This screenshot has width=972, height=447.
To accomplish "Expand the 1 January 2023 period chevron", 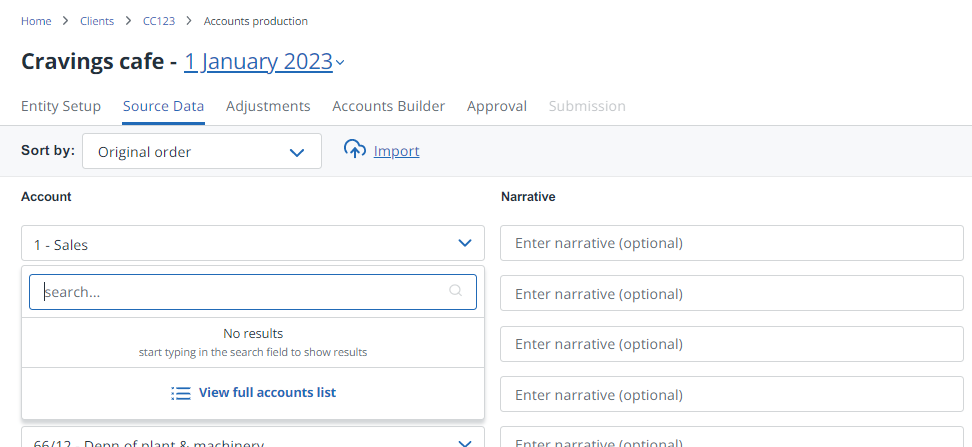I will click(x=340, y=63).
